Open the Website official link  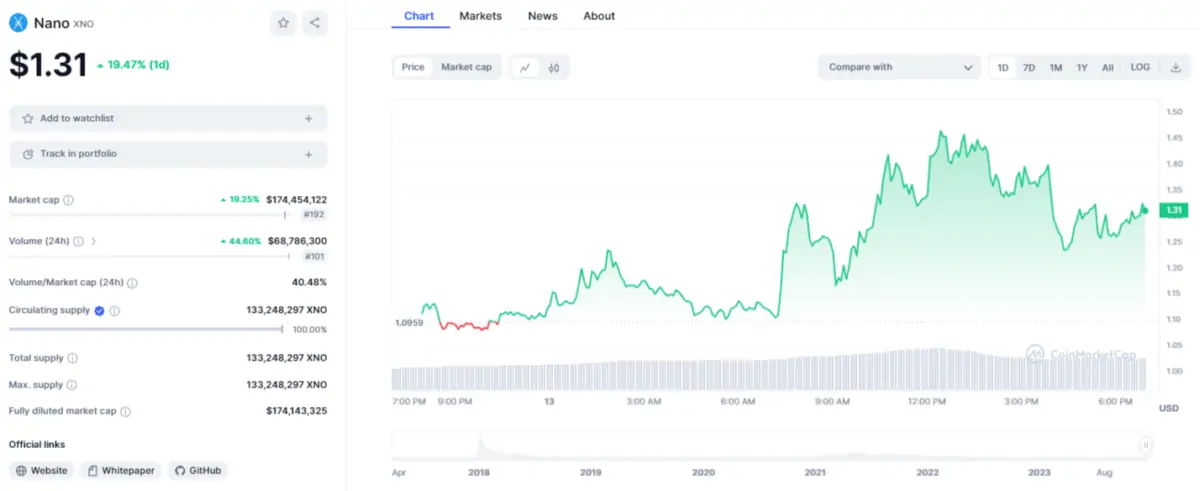pyautogui.click(x=42, y=470)
